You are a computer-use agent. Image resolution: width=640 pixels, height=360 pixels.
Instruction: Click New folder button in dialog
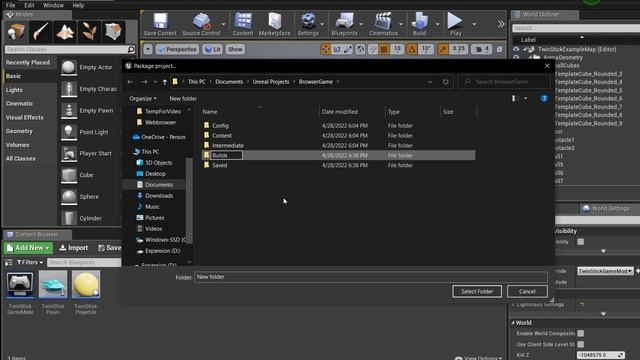coord(183,98)
